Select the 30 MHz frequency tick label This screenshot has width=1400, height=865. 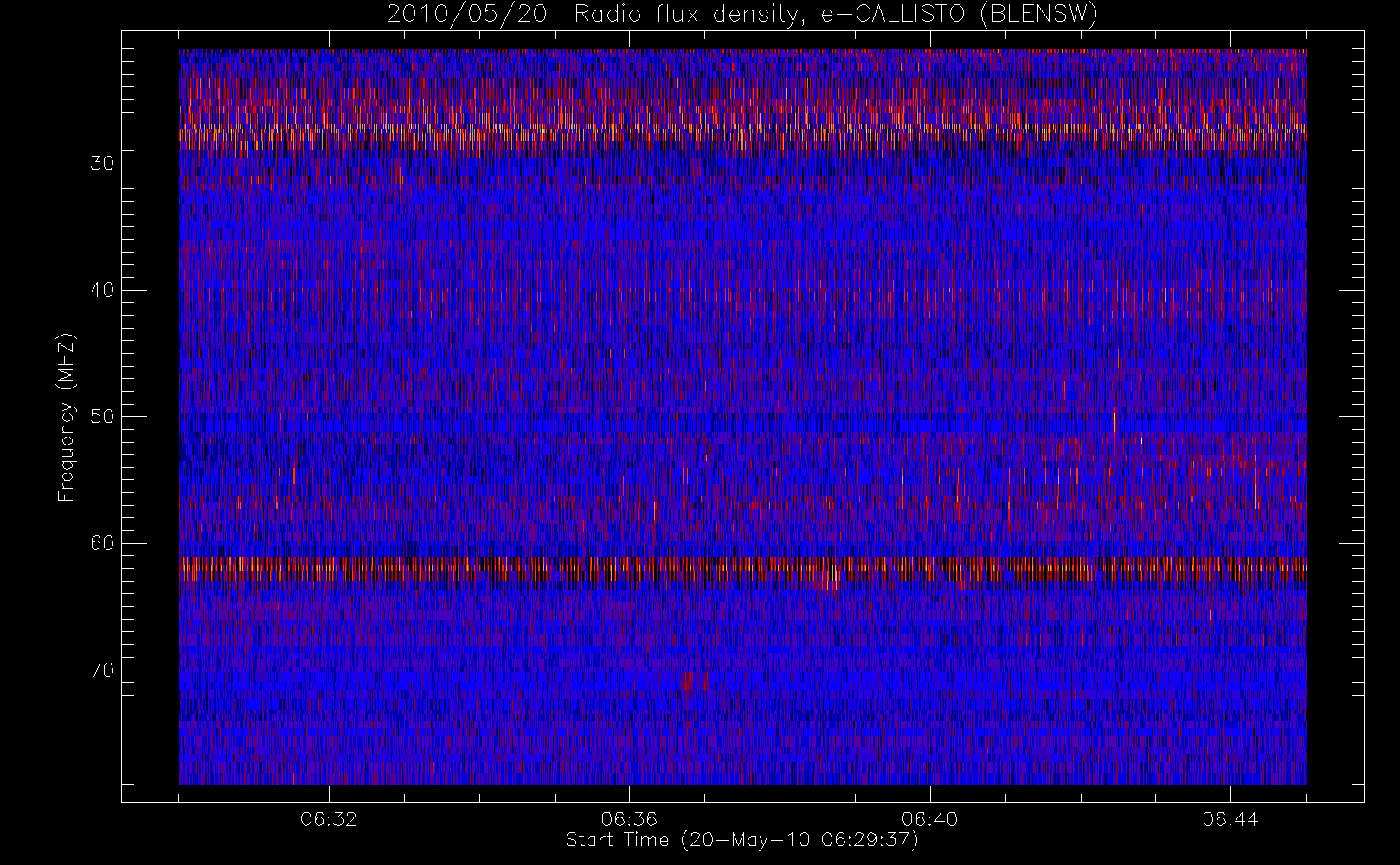[x=101, y=163]
